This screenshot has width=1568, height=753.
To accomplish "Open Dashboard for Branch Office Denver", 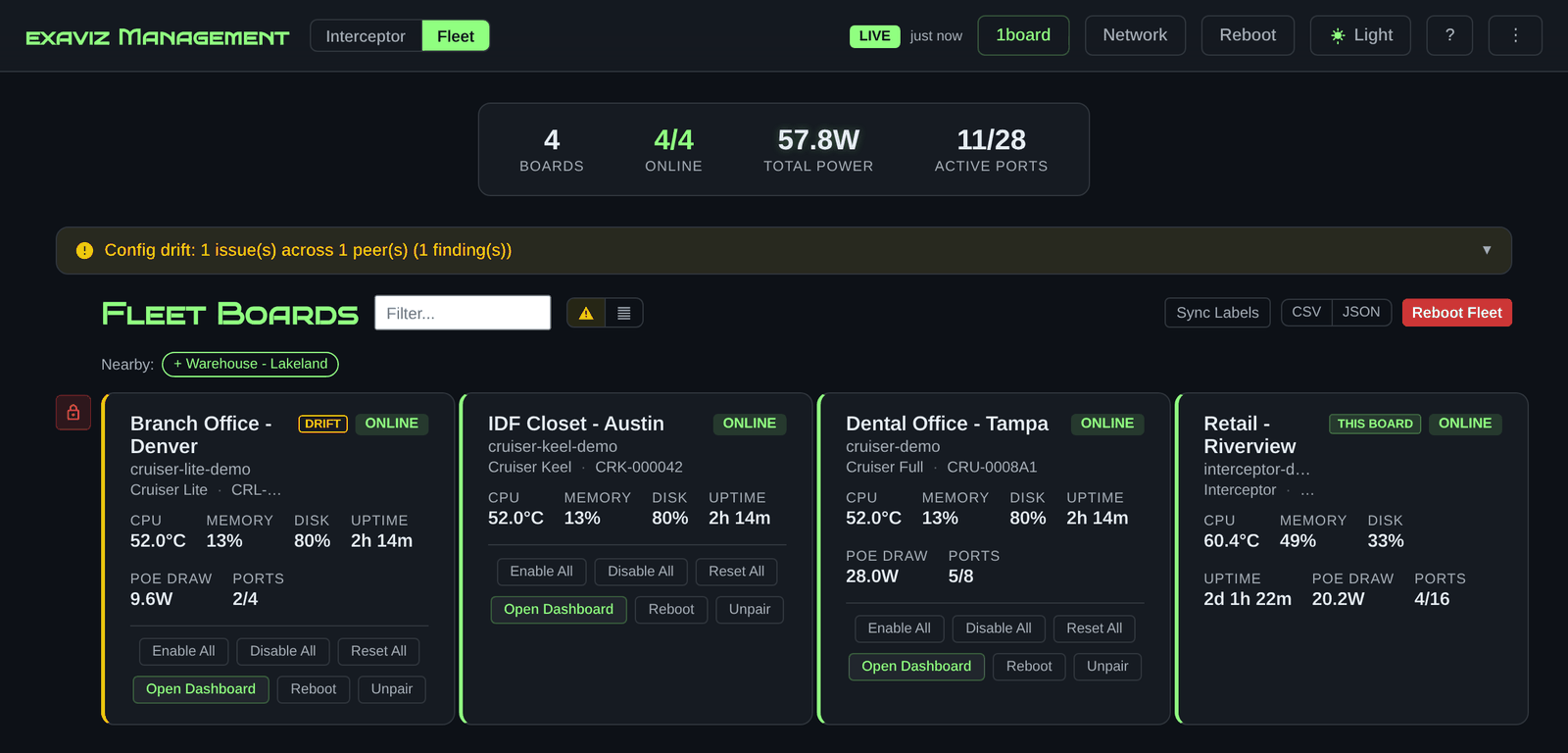I will click(x=201, y=689).
